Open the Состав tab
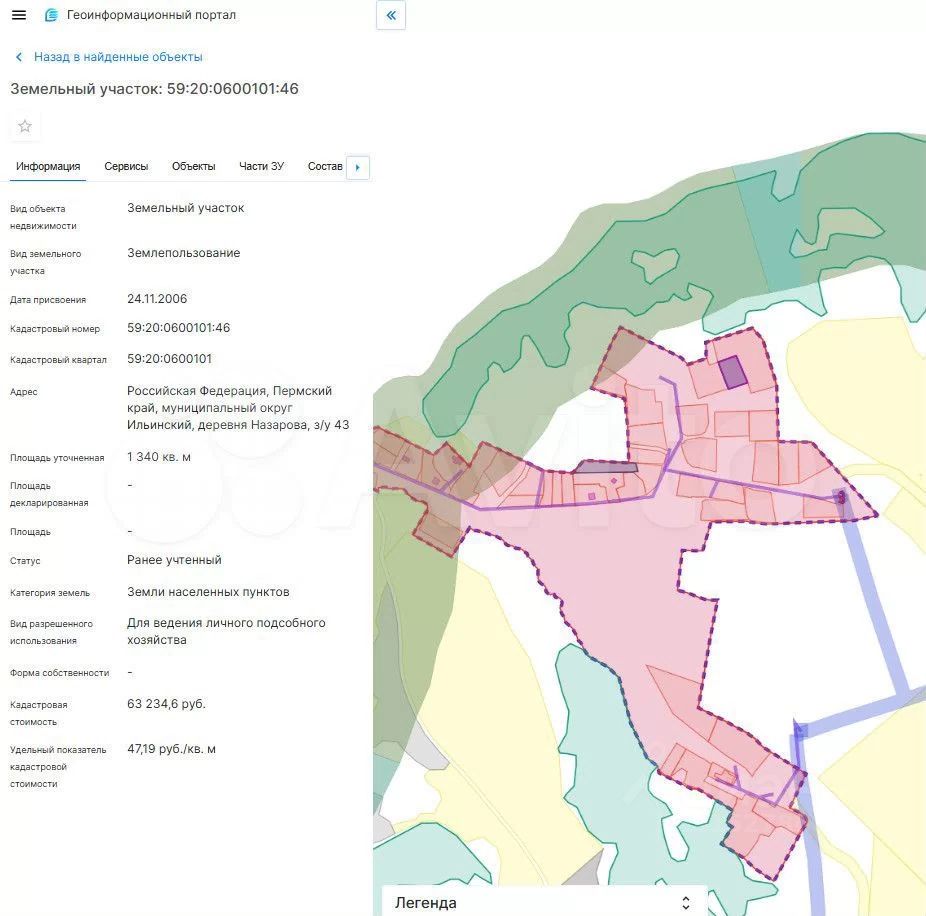 point(325,166)
